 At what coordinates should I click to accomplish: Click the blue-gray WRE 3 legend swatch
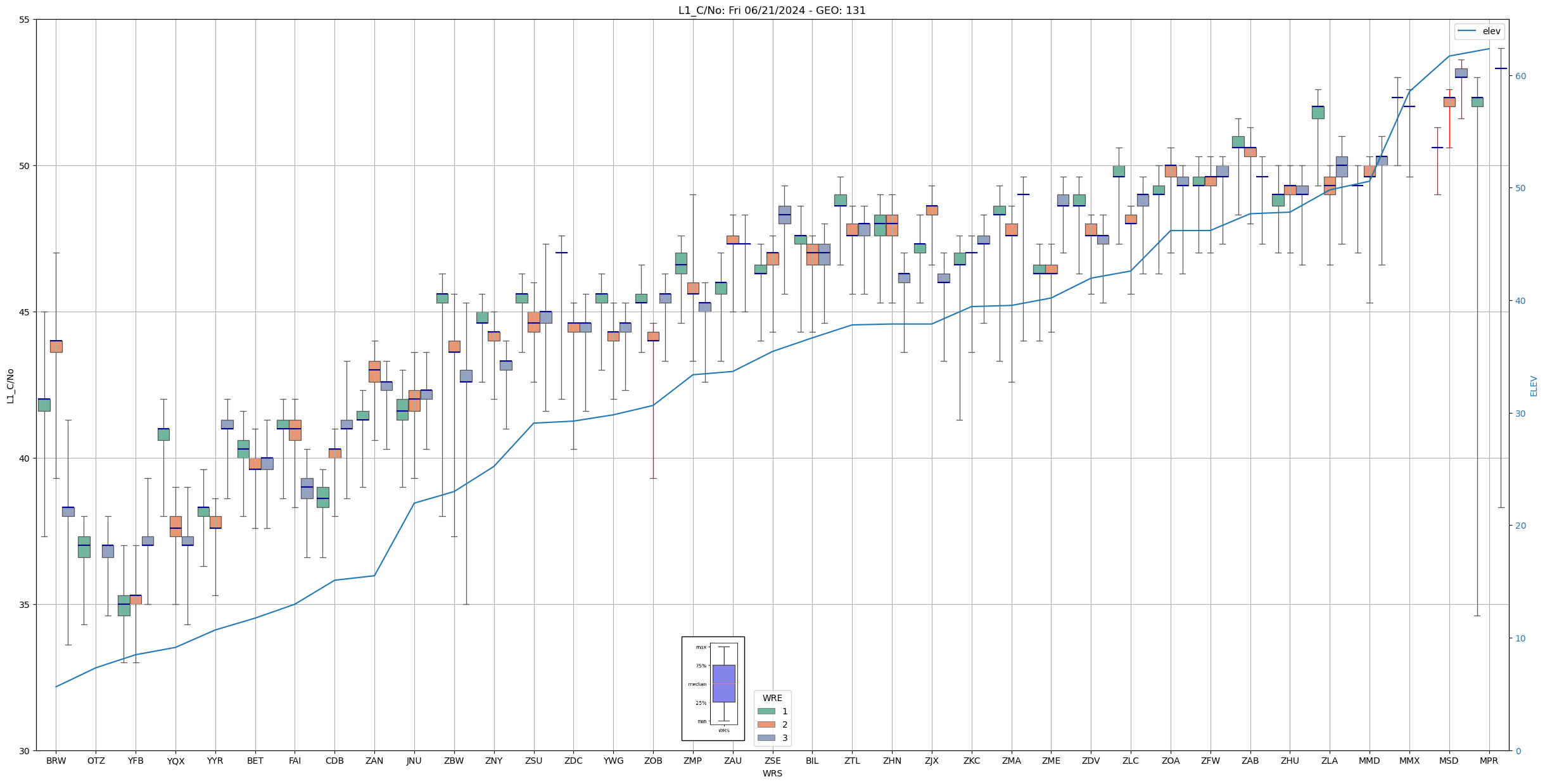pyautogui.click(x=766, y=738)
